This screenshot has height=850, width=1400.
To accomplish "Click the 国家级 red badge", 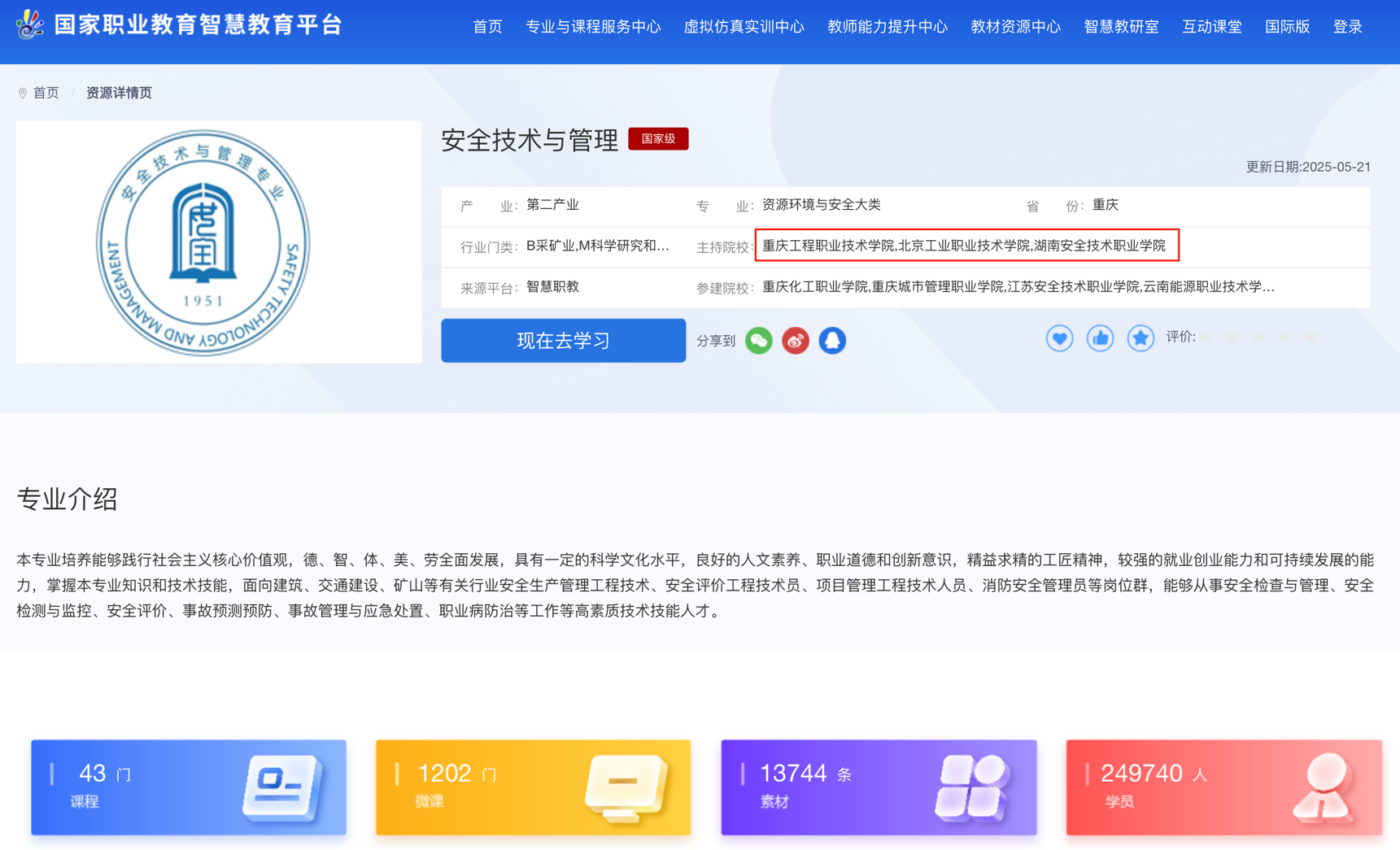I will click(658, 139).
